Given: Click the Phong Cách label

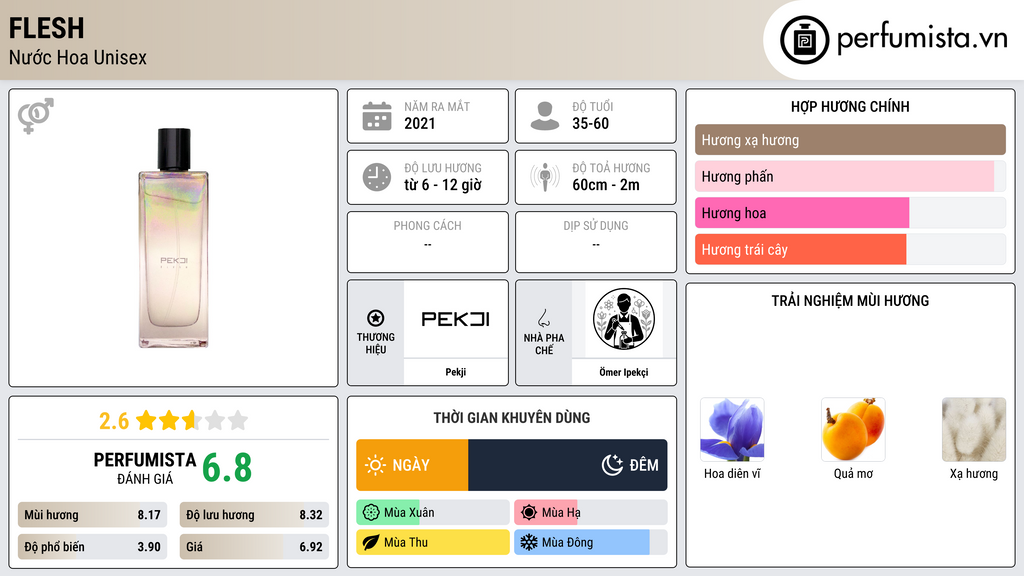Looking at the screenshot, I should (x=427, y=225).
